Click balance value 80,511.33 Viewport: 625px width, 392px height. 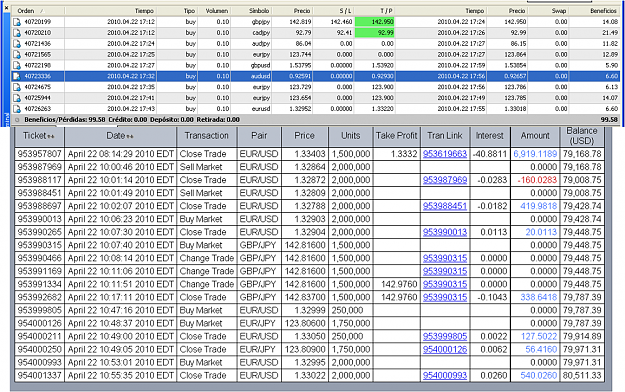[x=582, y=375]
